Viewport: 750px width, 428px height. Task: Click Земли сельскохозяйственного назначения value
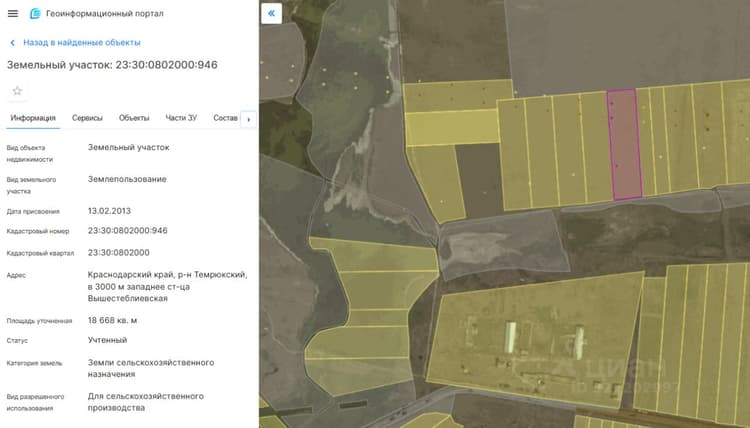click(x=151, y=368)
